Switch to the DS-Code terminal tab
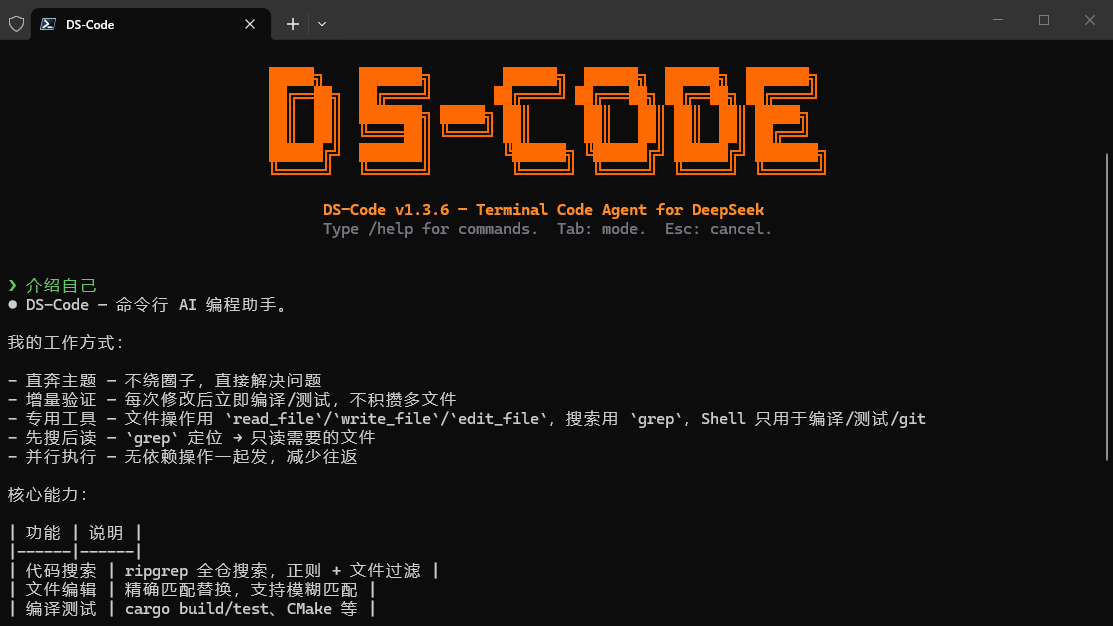This screenshot has height=626, width=1113. click(x=150, y=24)
